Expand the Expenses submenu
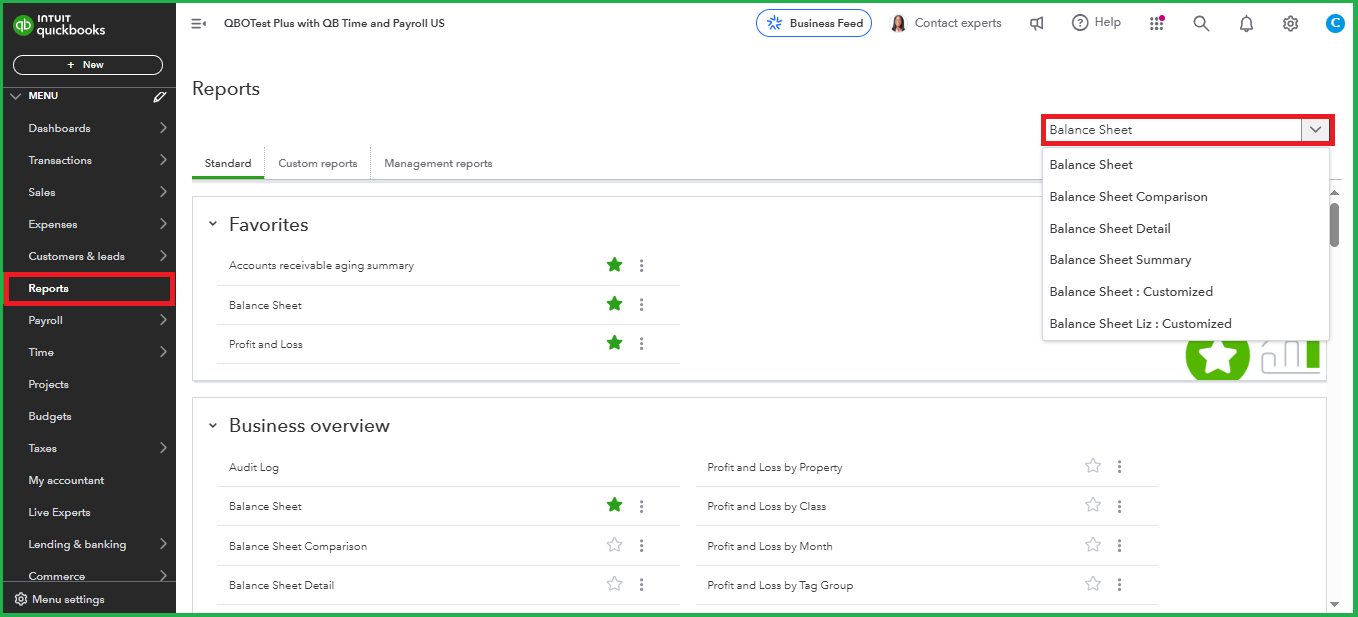Image resolution: width=1358 pixels, height=617 pixels. point(164,224)
